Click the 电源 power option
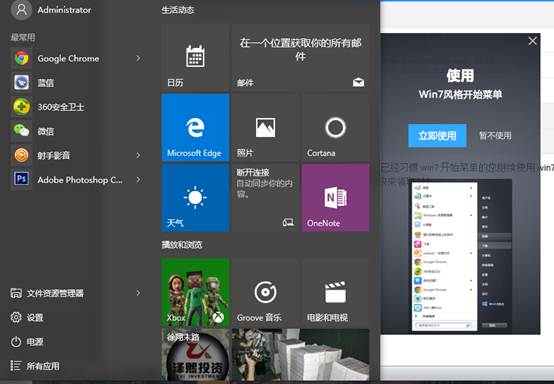This screenshot has width=554, height=384. [26, 342]
